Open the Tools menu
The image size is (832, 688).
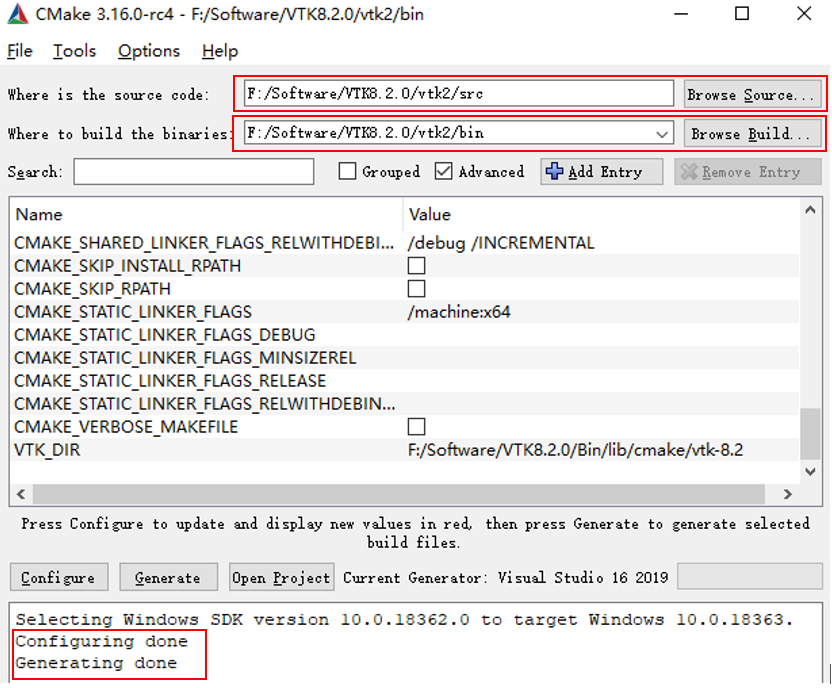click(74, 51)
